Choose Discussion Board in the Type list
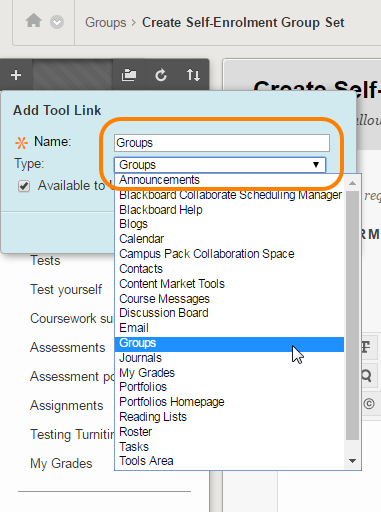Image resolution: width=381 pixels, height=512 pixels. click(164, 313)
